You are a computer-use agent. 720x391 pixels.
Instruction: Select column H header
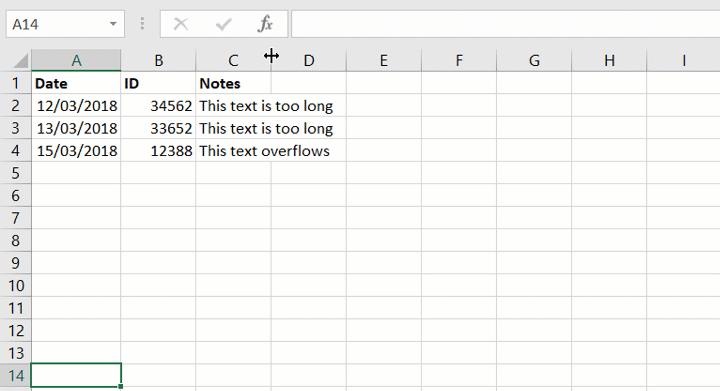tap(609, 61)
